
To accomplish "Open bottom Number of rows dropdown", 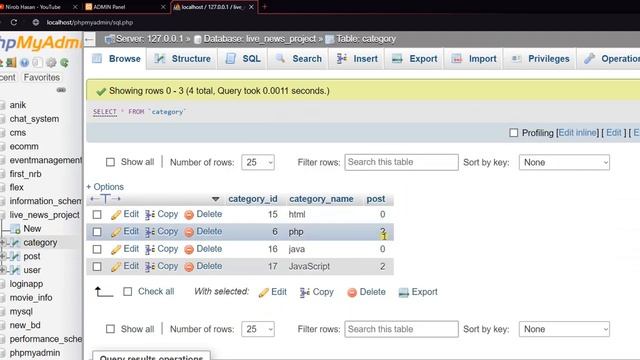I will pos(258,329).
